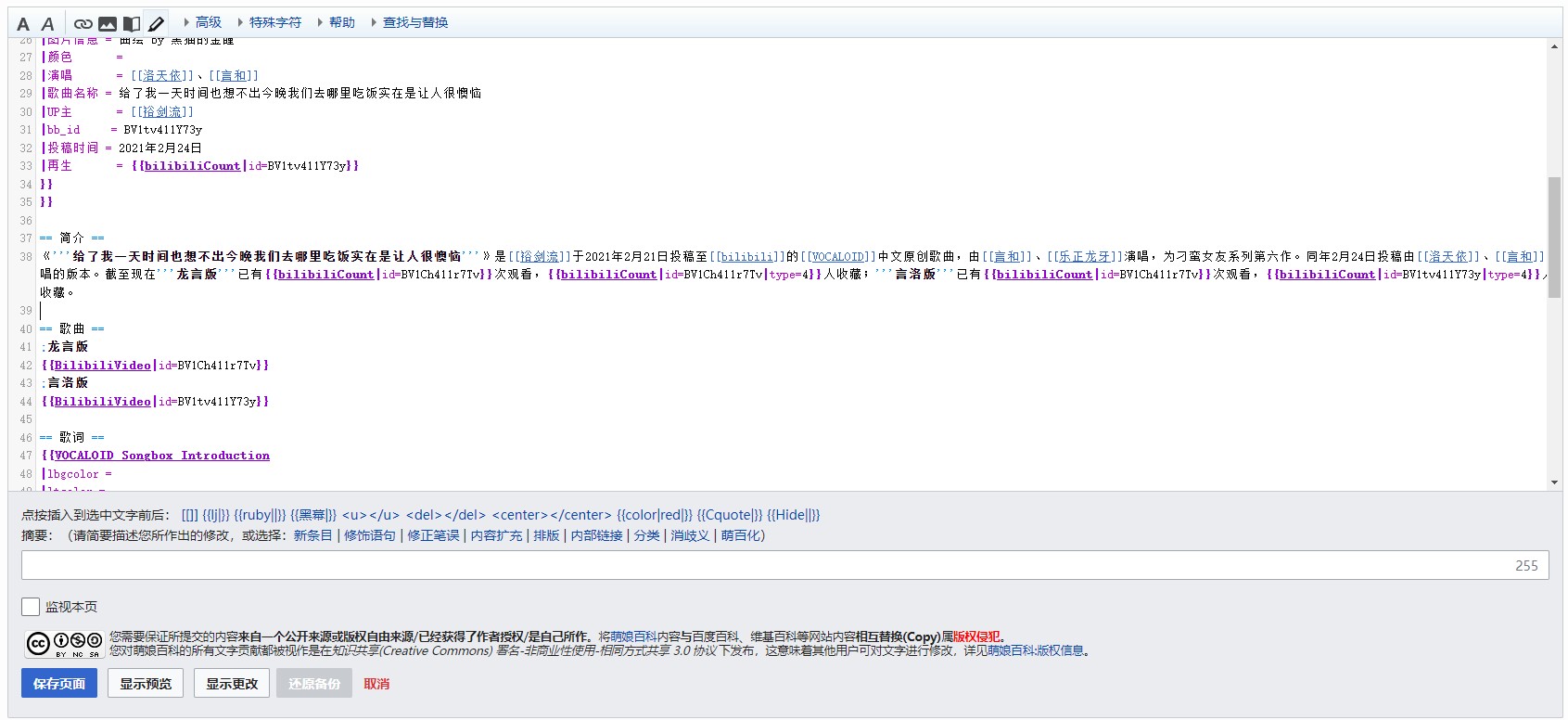The image size is (1568, 720).
Task: Click the 裕剑流 link on line 30
Action: [162, 111]
